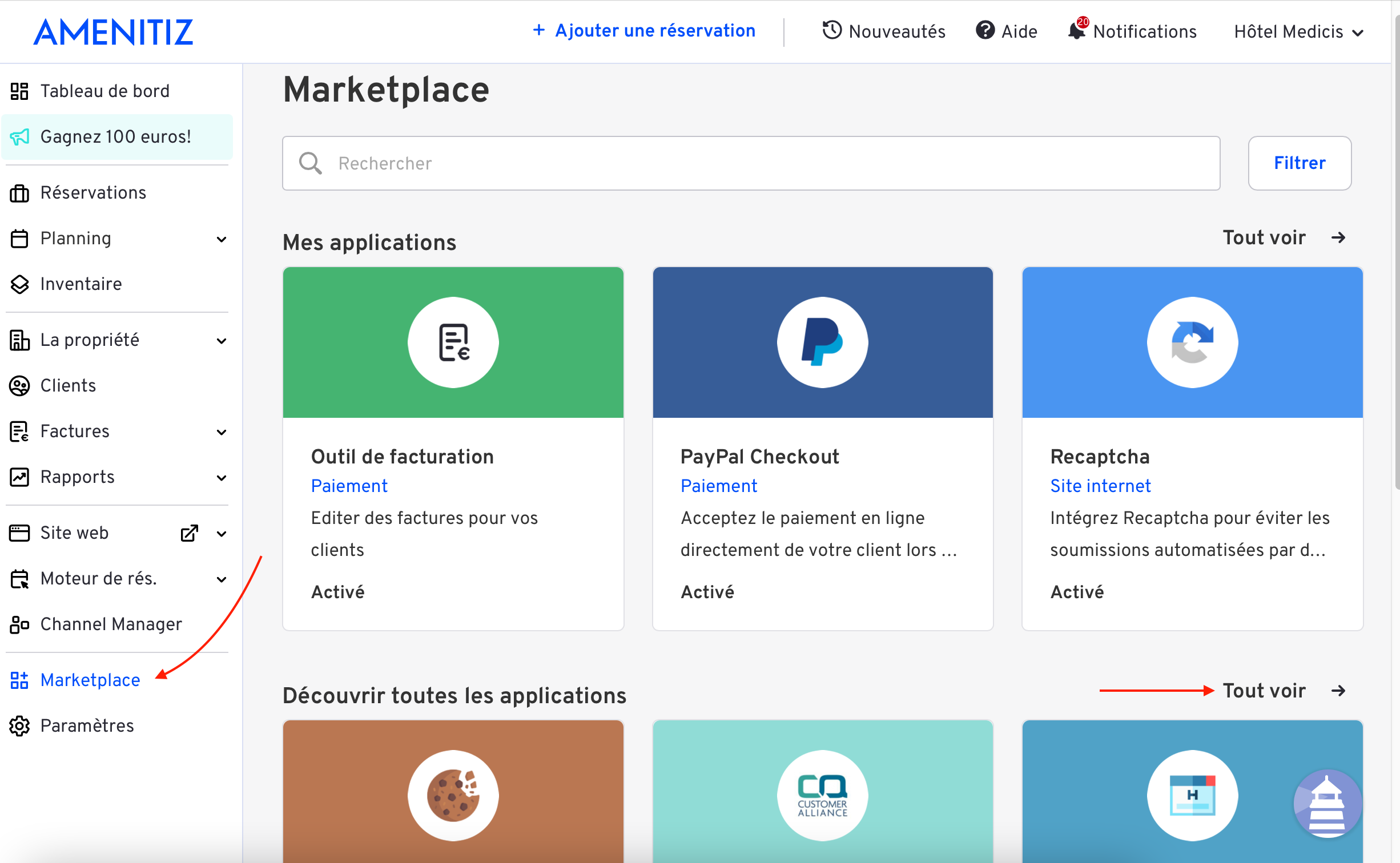
Task: Expand the La propriété submenu chevron
Action: 222,341
